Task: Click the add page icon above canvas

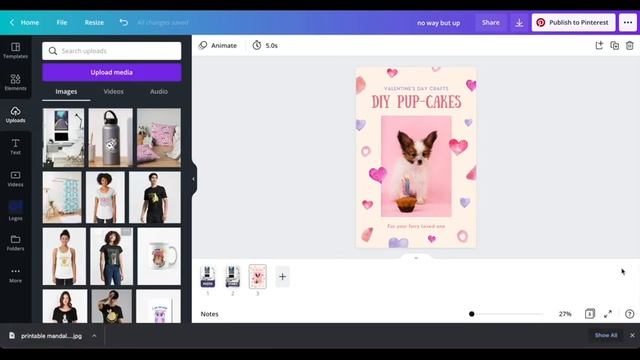Action: point(599,45)
